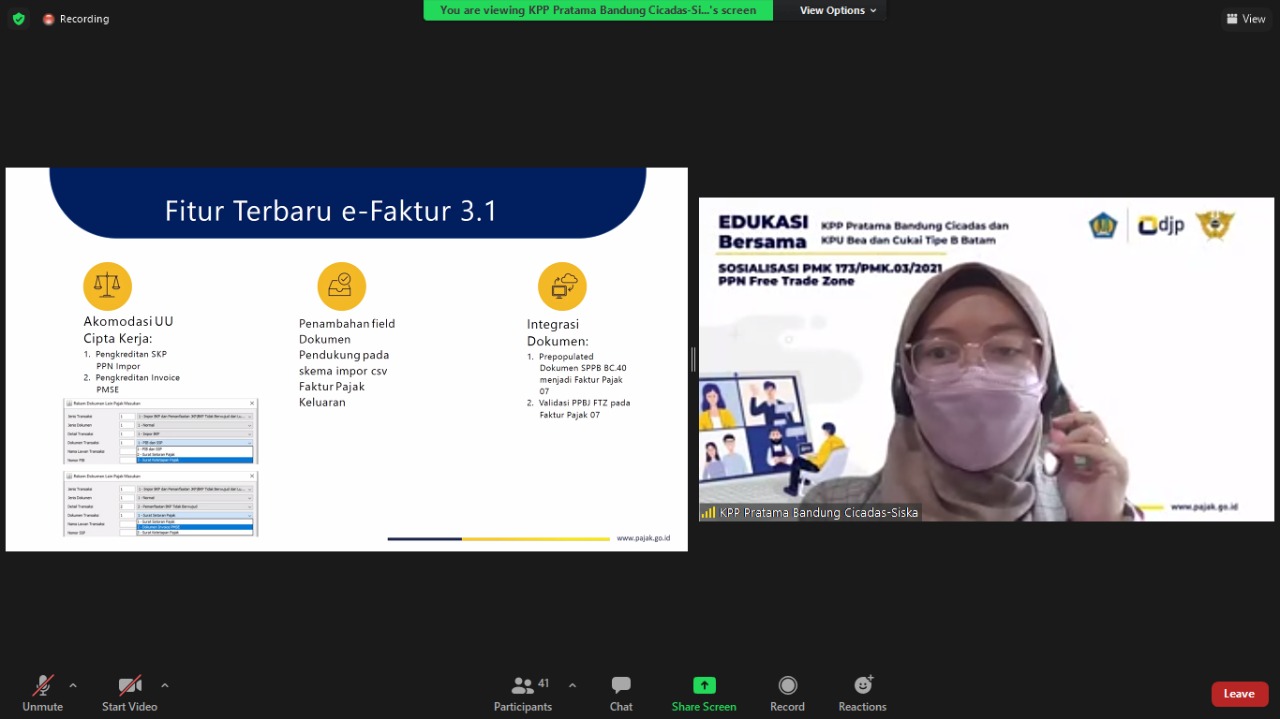
Task: Change layout with the View button
Action: point(1246,19)
